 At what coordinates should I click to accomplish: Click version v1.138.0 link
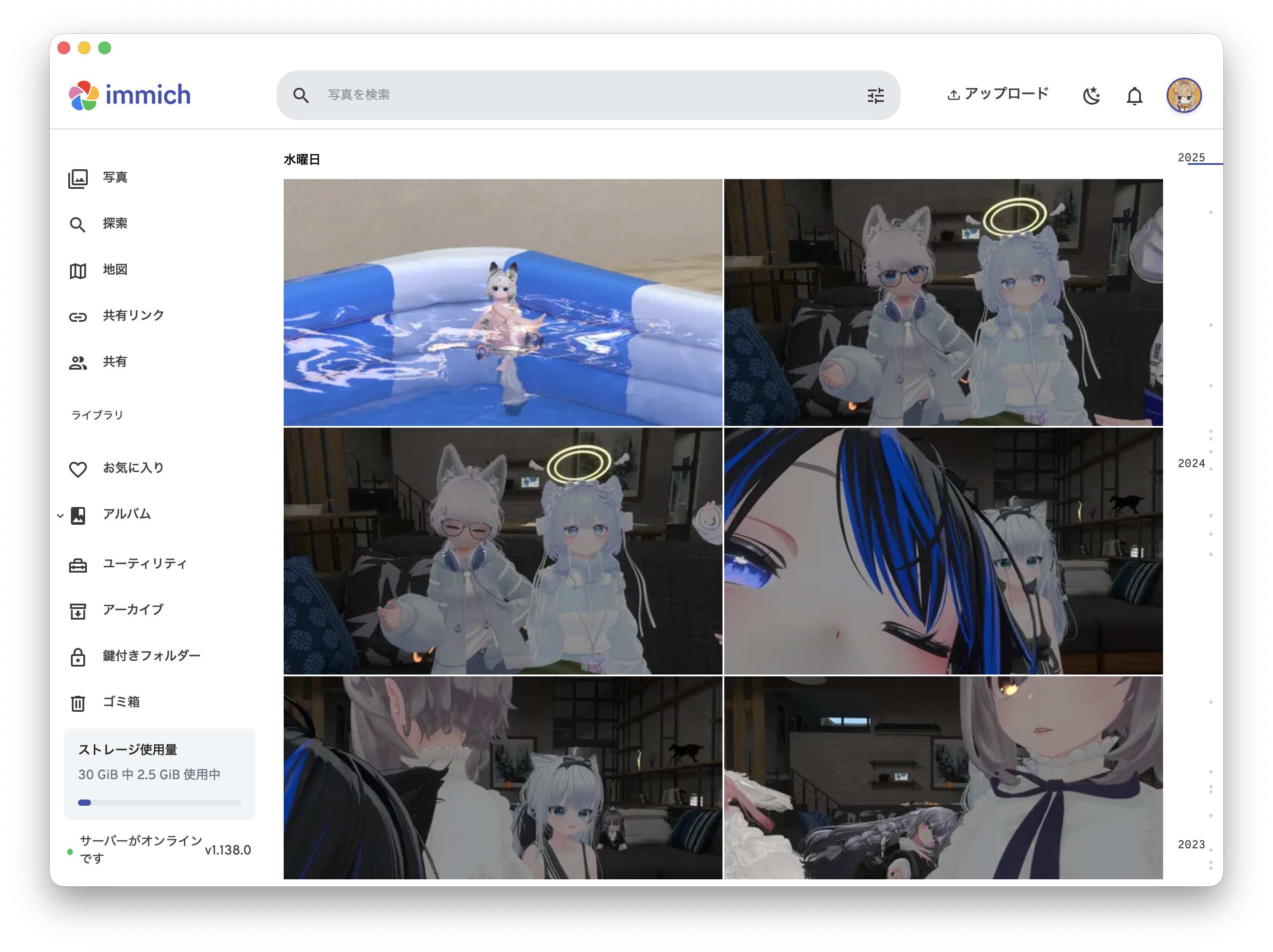(x=228, y=850)
